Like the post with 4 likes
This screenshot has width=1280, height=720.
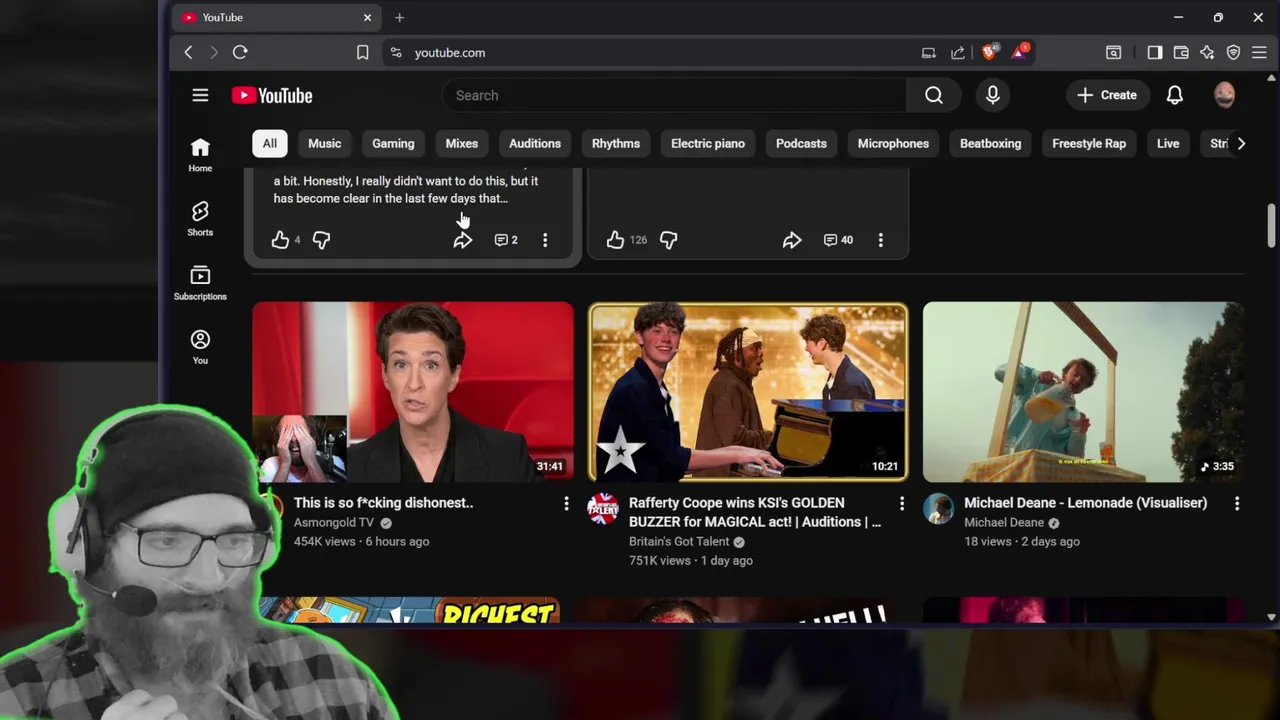(x=280, y=240)
